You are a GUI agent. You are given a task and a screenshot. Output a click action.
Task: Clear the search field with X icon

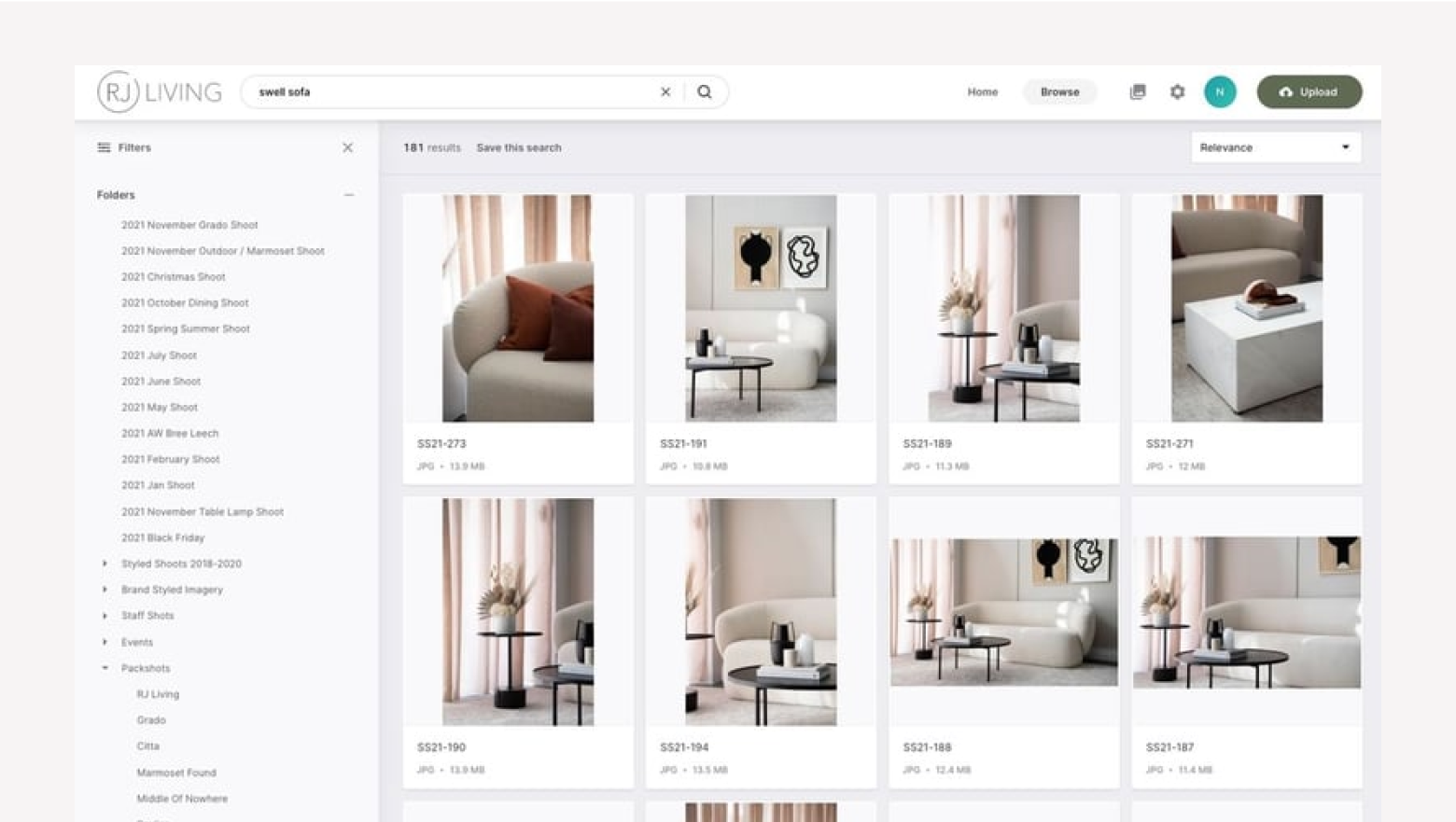point(665,91)
